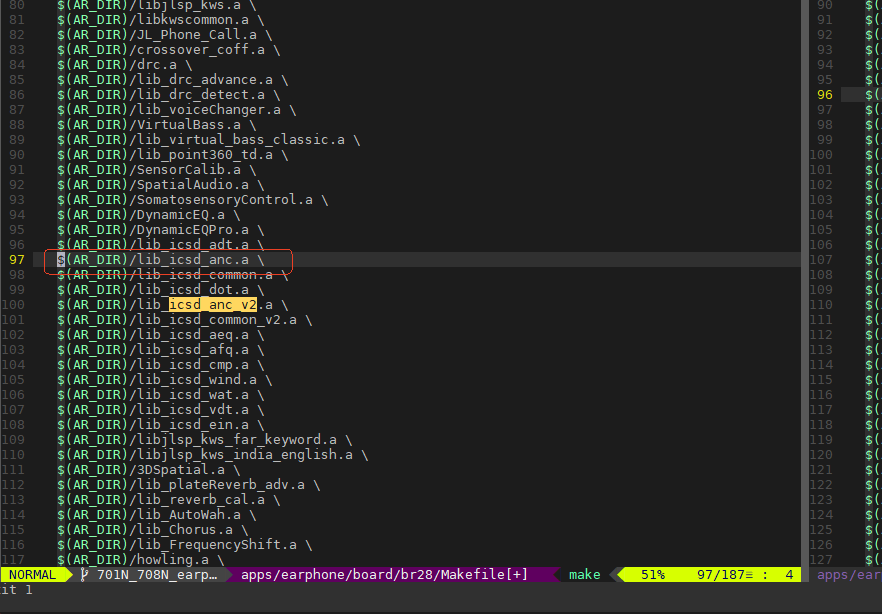Click the 'make' filetype segment in statusline

pos(584,575)
